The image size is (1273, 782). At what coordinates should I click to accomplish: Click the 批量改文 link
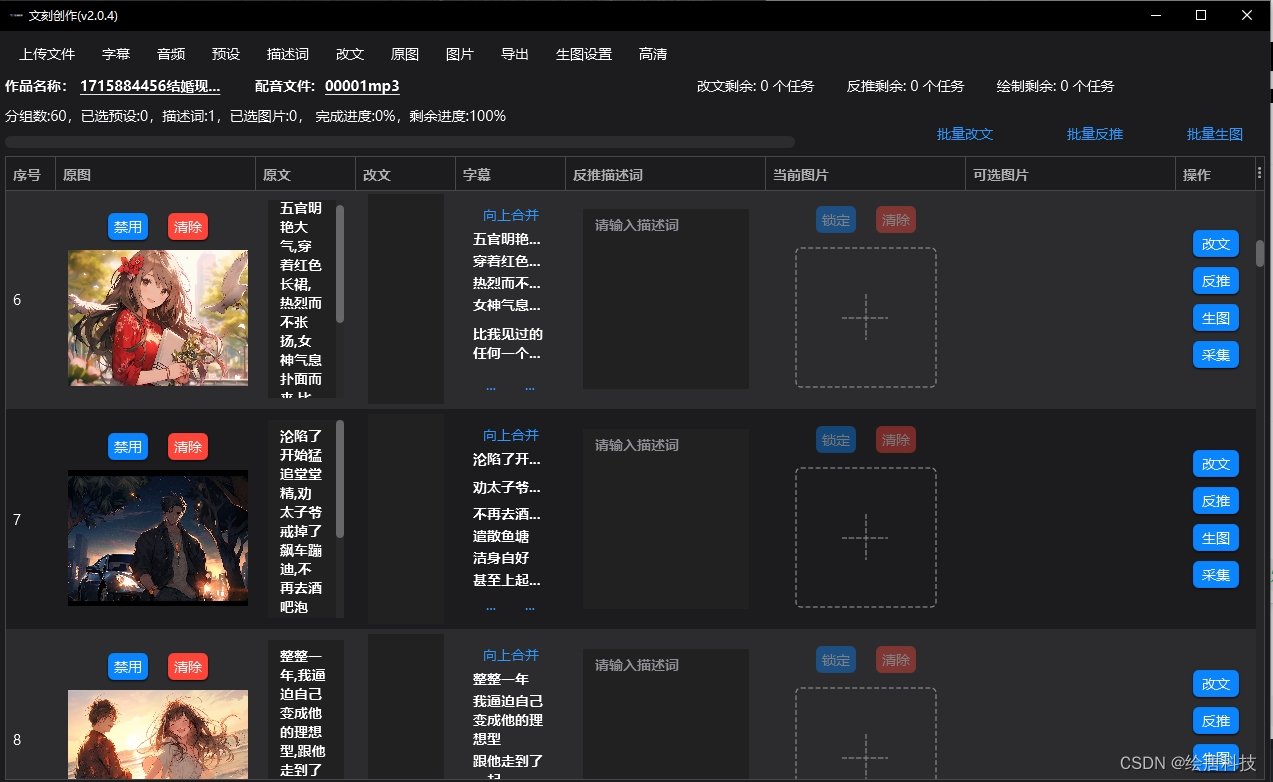pyautogui.click(x=965, y=134)
